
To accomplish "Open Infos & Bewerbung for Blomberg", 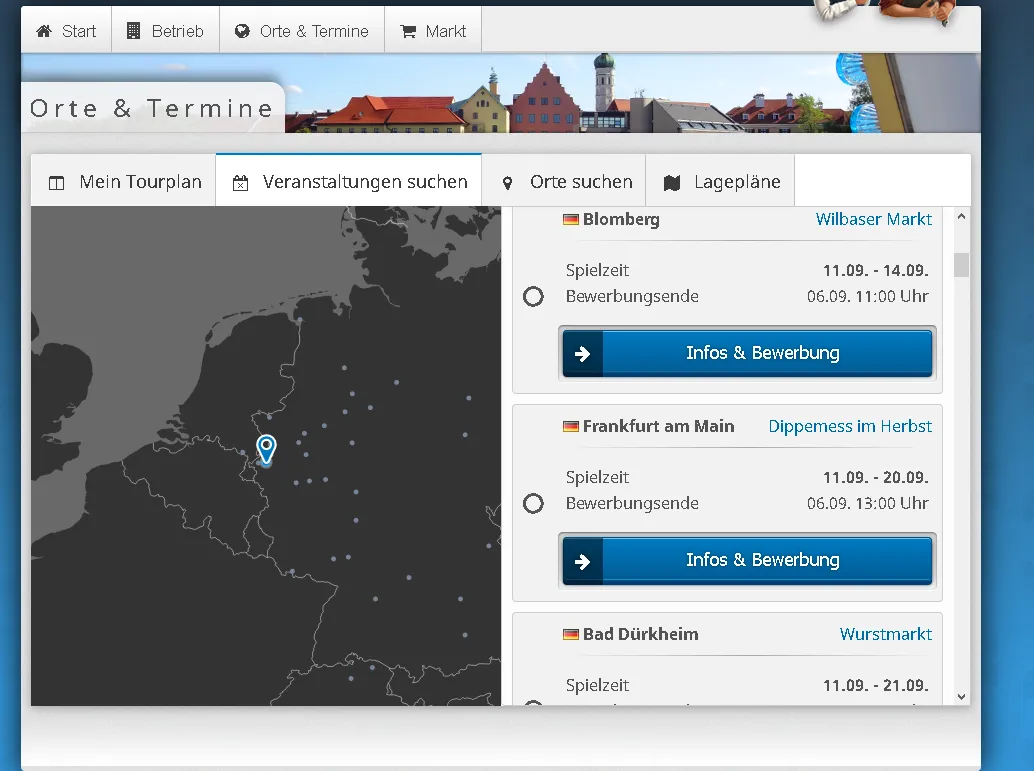I will click(747, 353).
